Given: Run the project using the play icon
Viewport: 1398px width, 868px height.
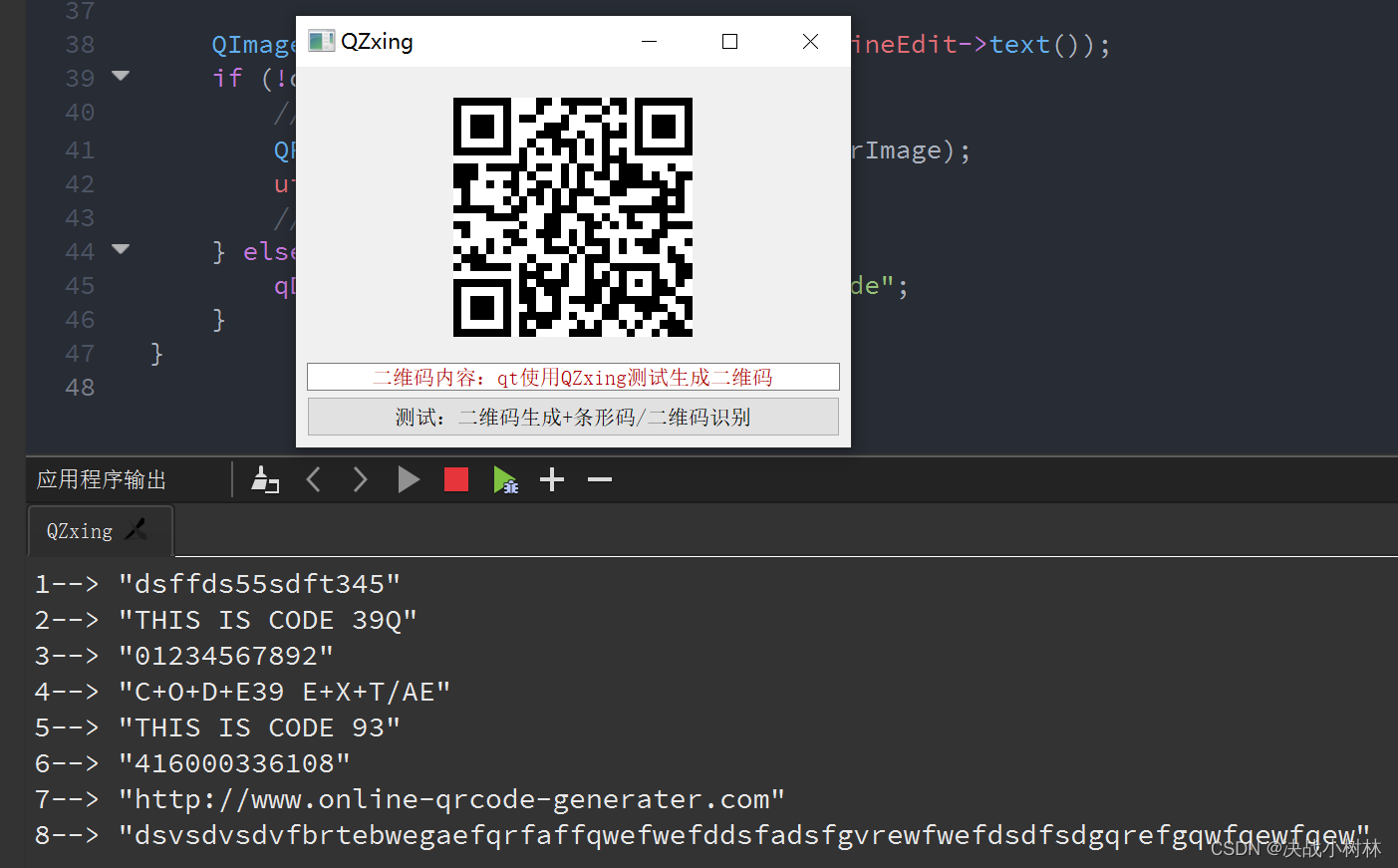Looking at the screenshot, I should pyautogui.click(x=409, y=479).
